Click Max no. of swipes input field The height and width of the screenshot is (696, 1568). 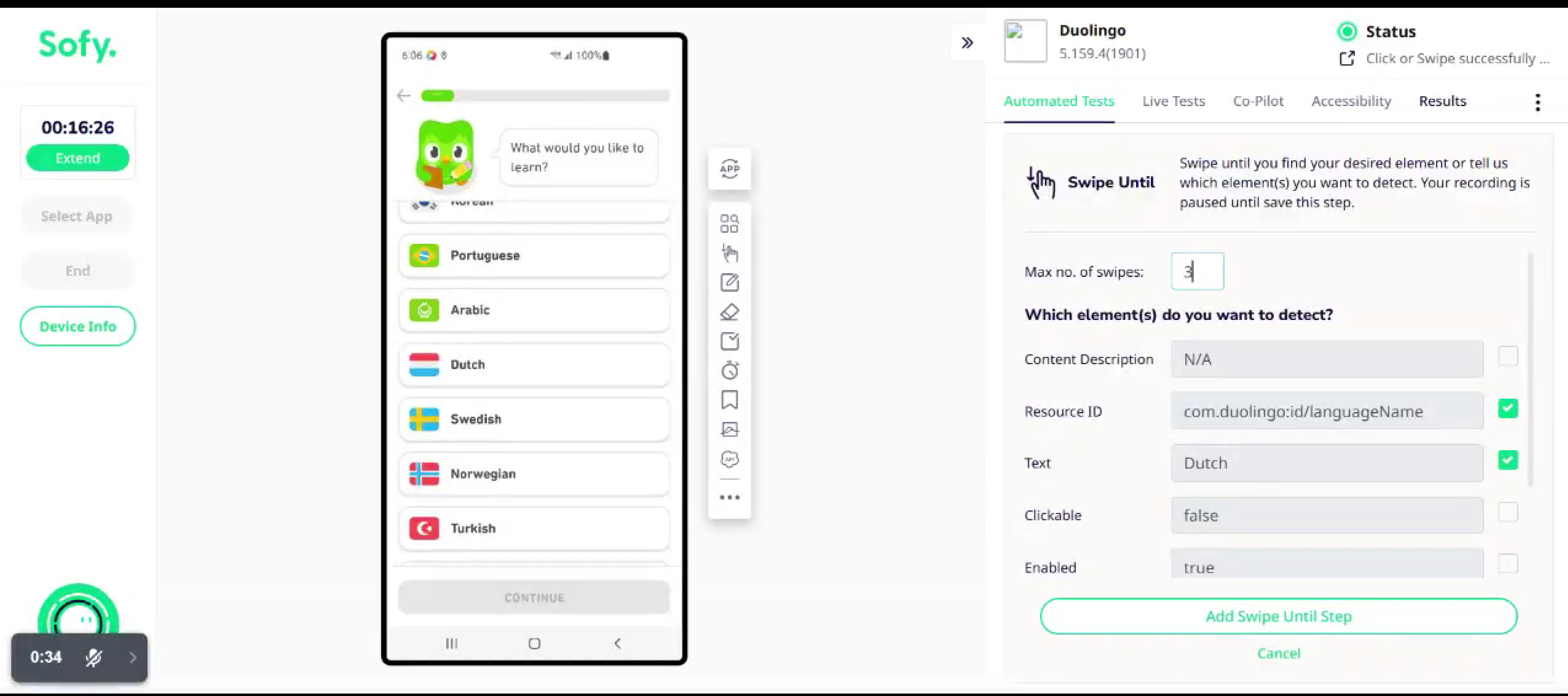tap(1197, 272)
